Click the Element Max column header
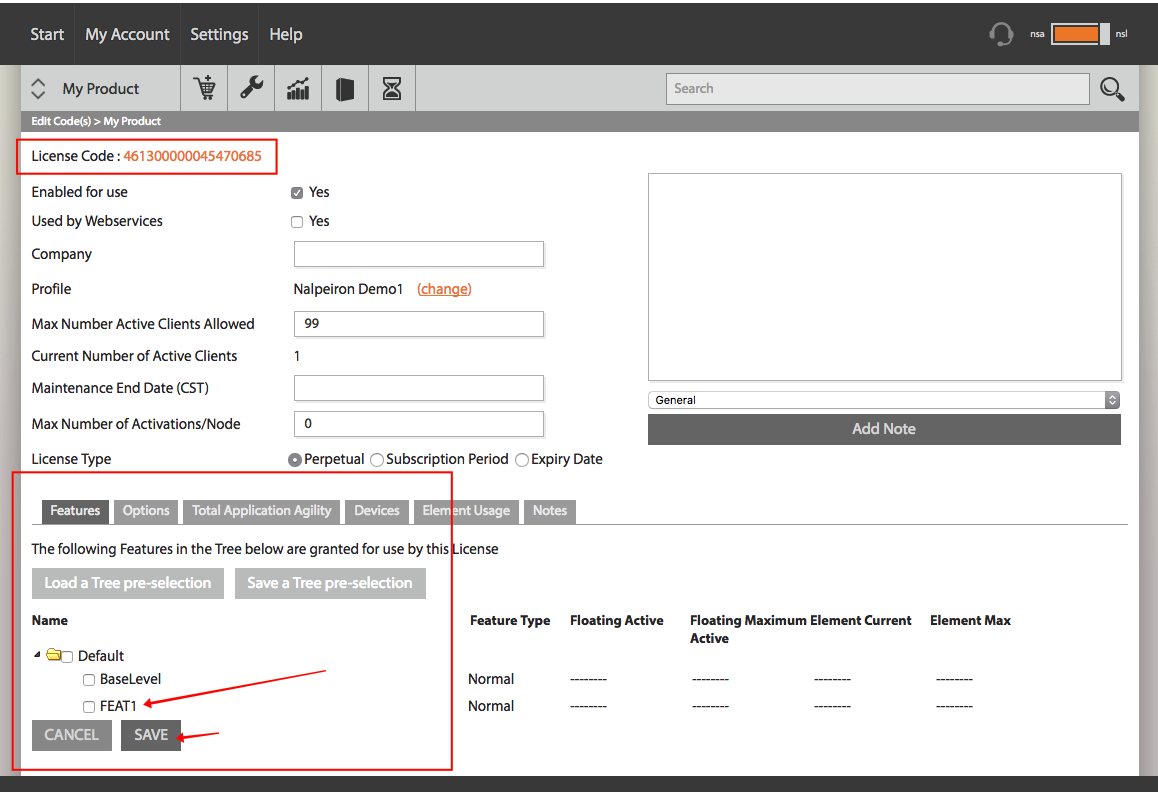 pos(970,621)
